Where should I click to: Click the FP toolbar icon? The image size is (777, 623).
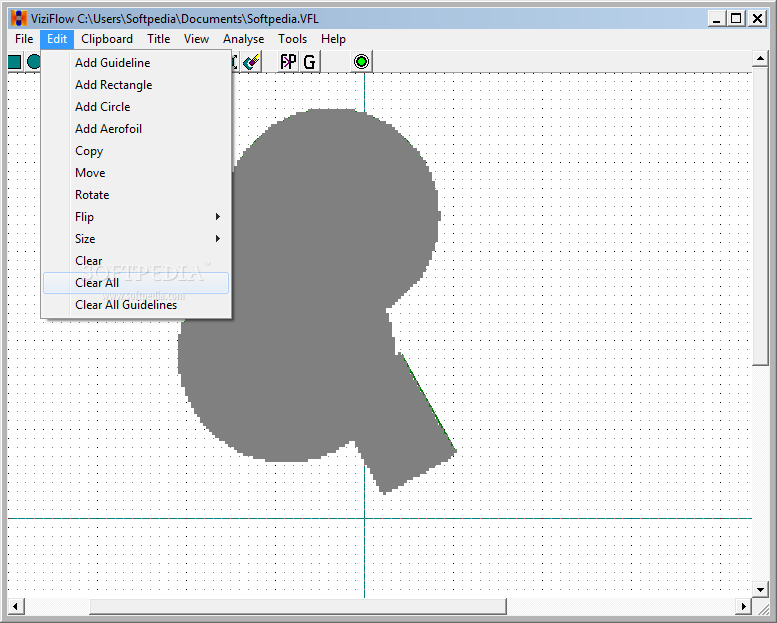click(x=288, y=62)
